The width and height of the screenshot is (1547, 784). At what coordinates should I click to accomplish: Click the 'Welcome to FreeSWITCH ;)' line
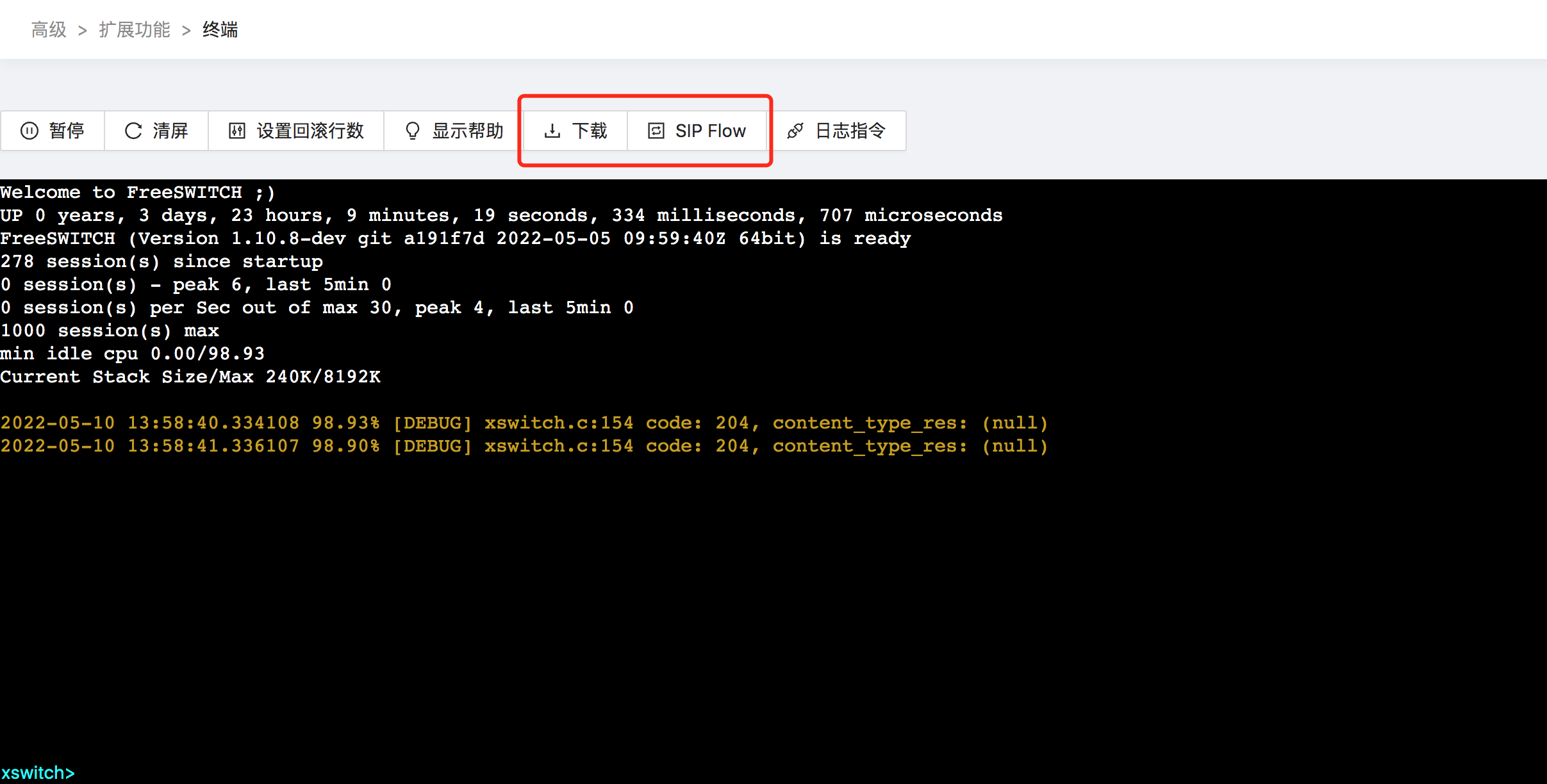pyautogui.click(x=138, y=192)
